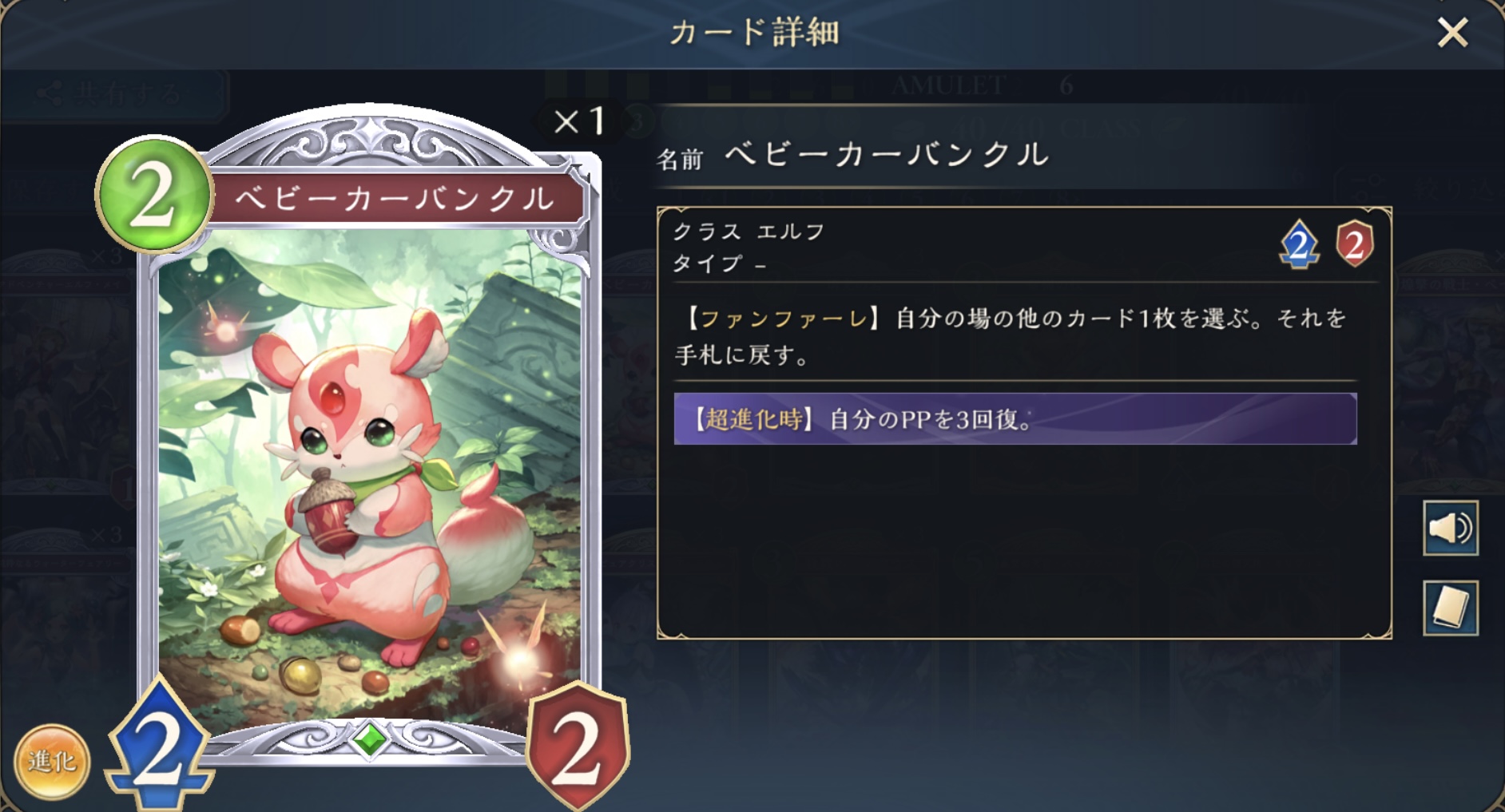The height and width of the screenshot is (812, 1505).
Task: Click the red defense 2 shield on card
Action: click(578, 746)
